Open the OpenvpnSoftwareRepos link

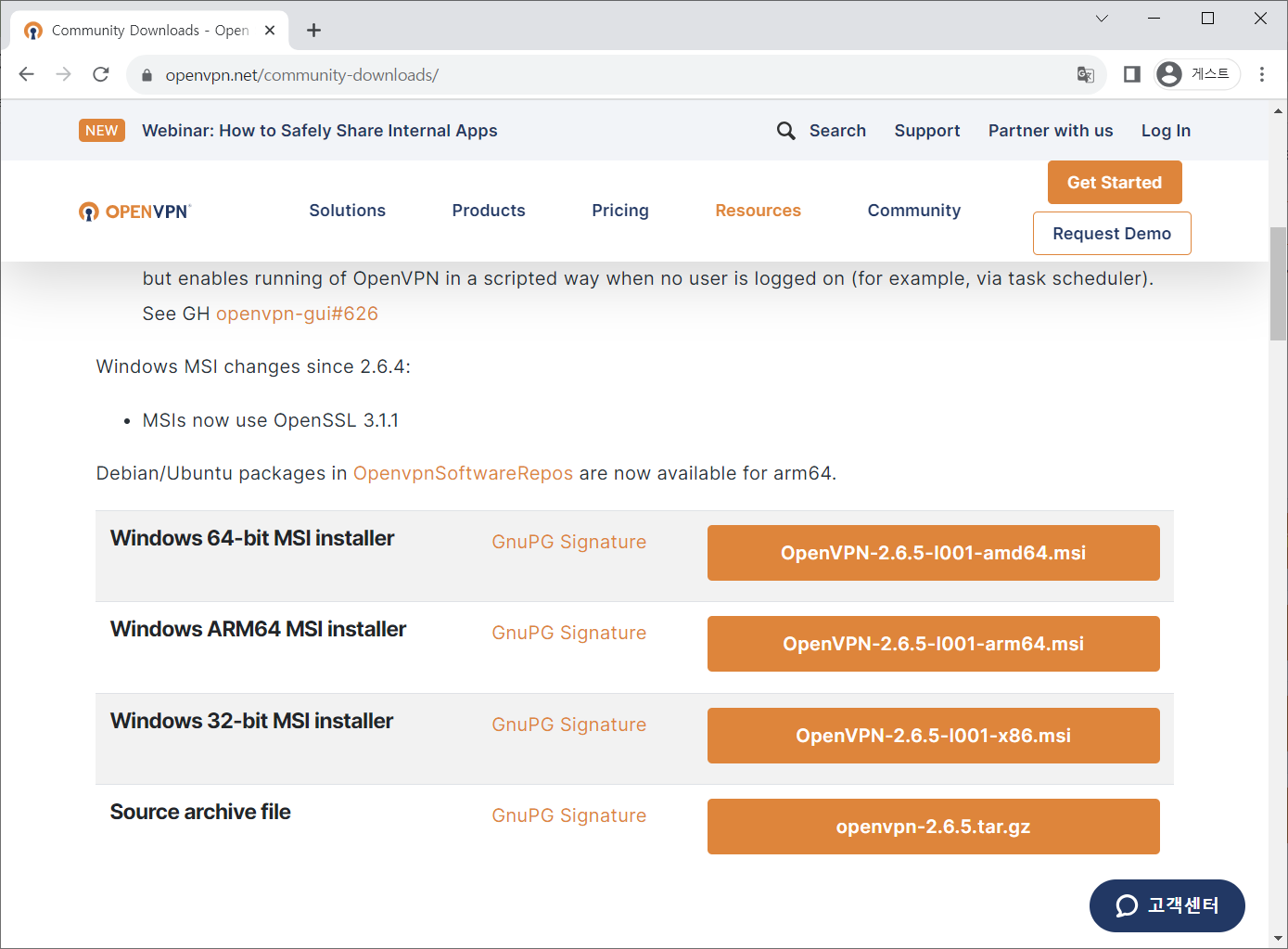[463, 473]
